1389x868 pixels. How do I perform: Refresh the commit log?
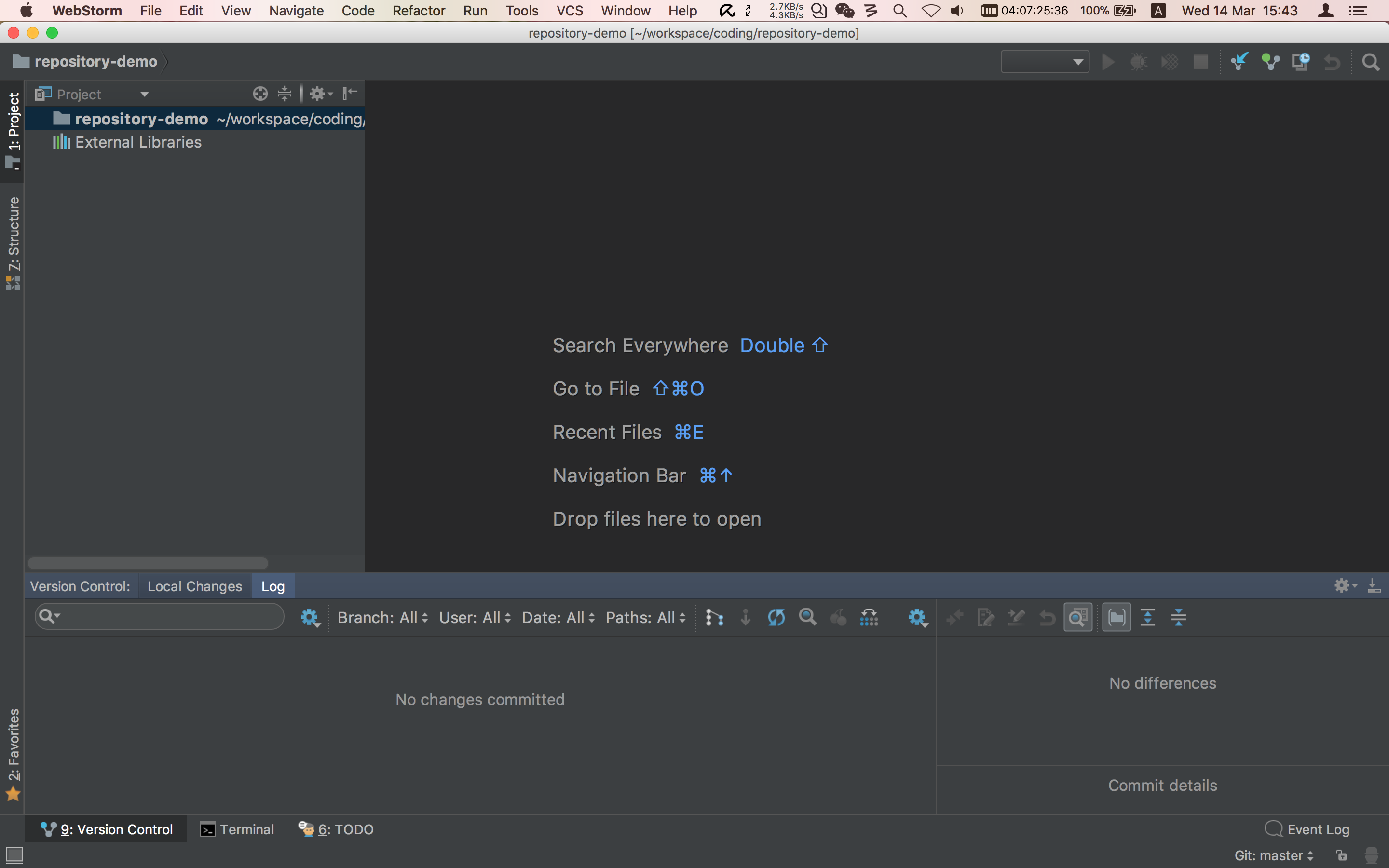(776, 617)
